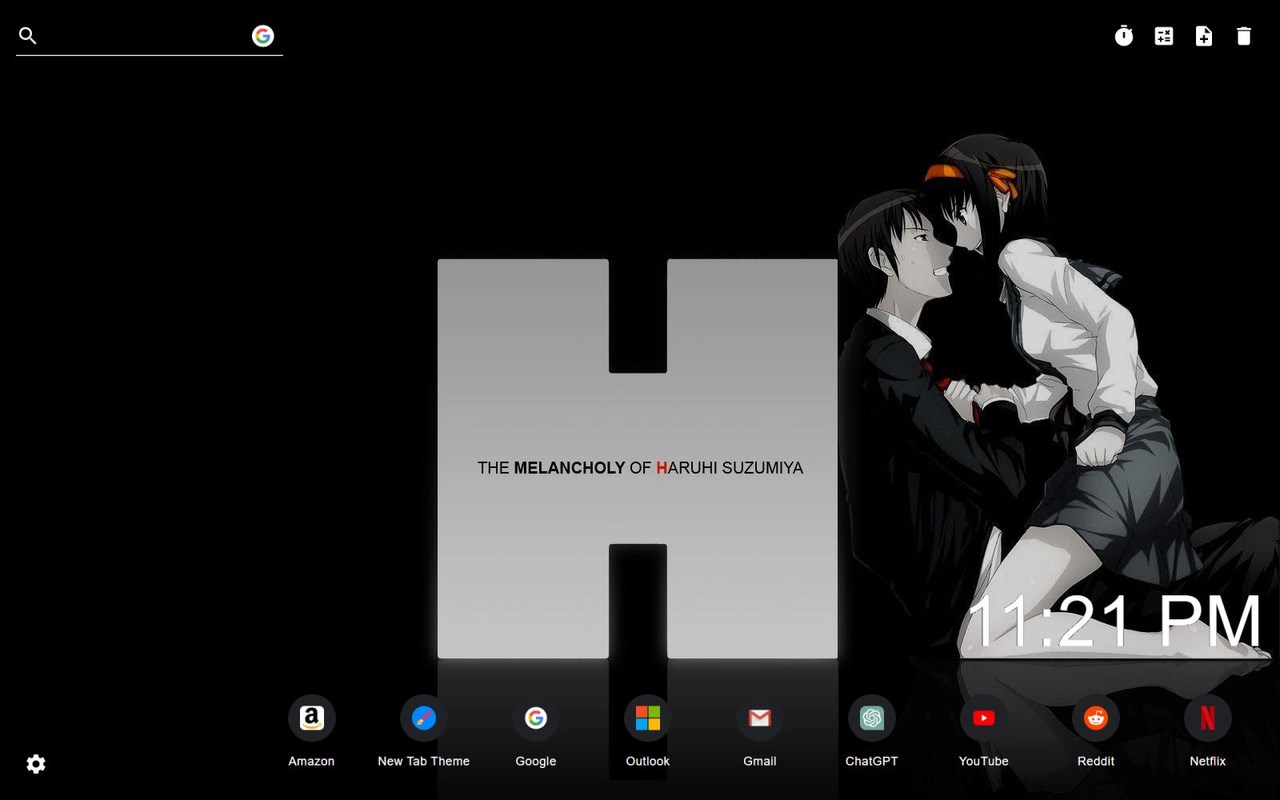1280x800 pixels.
Task: Open the Amazon shortcut icon
Action: pos(312,718)
